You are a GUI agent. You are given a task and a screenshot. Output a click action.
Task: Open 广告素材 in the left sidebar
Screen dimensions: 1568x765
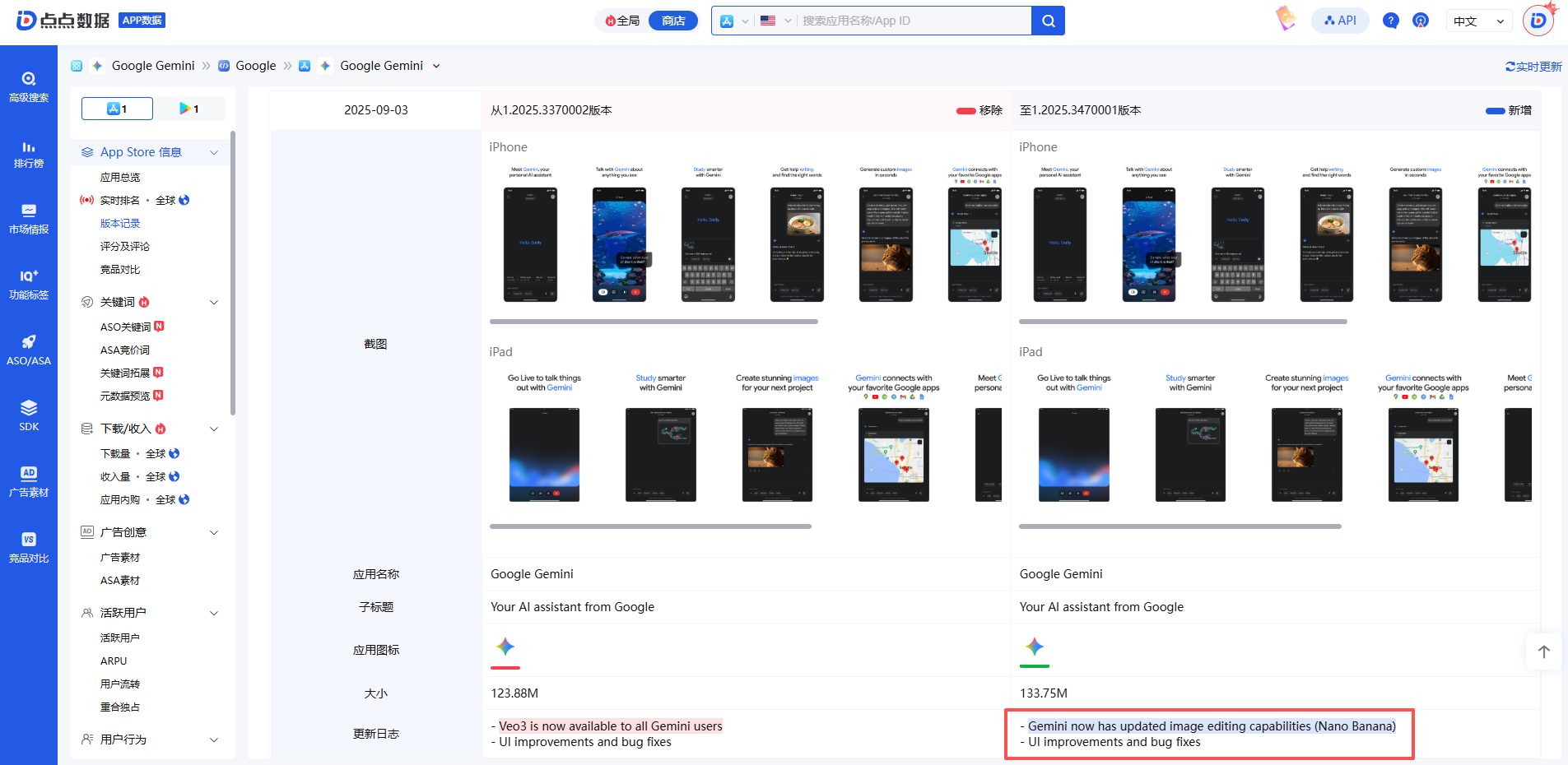(x=29, y=481)
